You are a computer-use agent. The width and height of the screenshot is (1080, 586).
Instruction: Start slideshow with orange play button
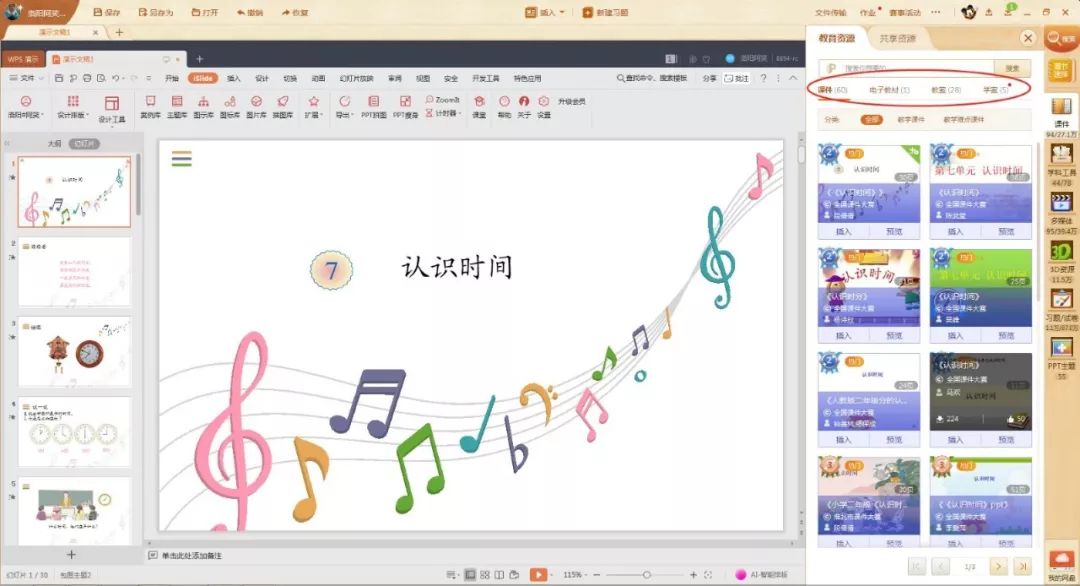pyautogui.click(x=539, y=575)
